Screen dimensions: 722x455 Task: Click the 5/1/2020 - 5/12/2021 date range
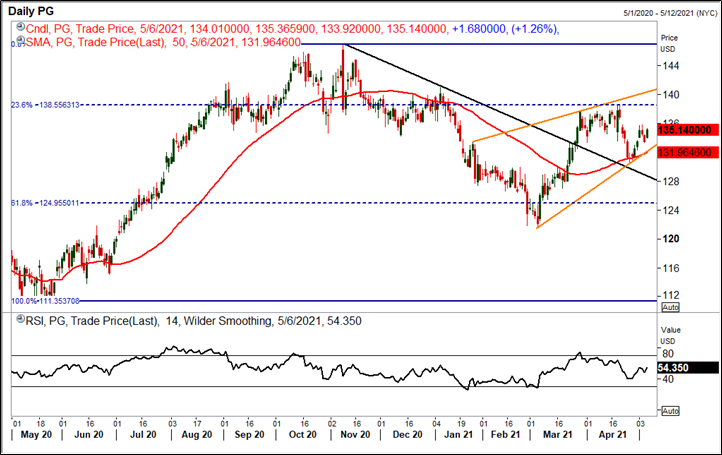click(x=670, y=13)
